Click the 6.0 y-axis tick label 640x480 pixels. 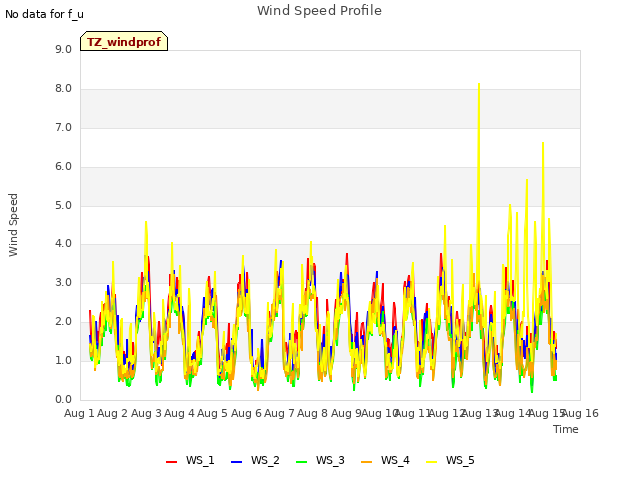point(63,167)
